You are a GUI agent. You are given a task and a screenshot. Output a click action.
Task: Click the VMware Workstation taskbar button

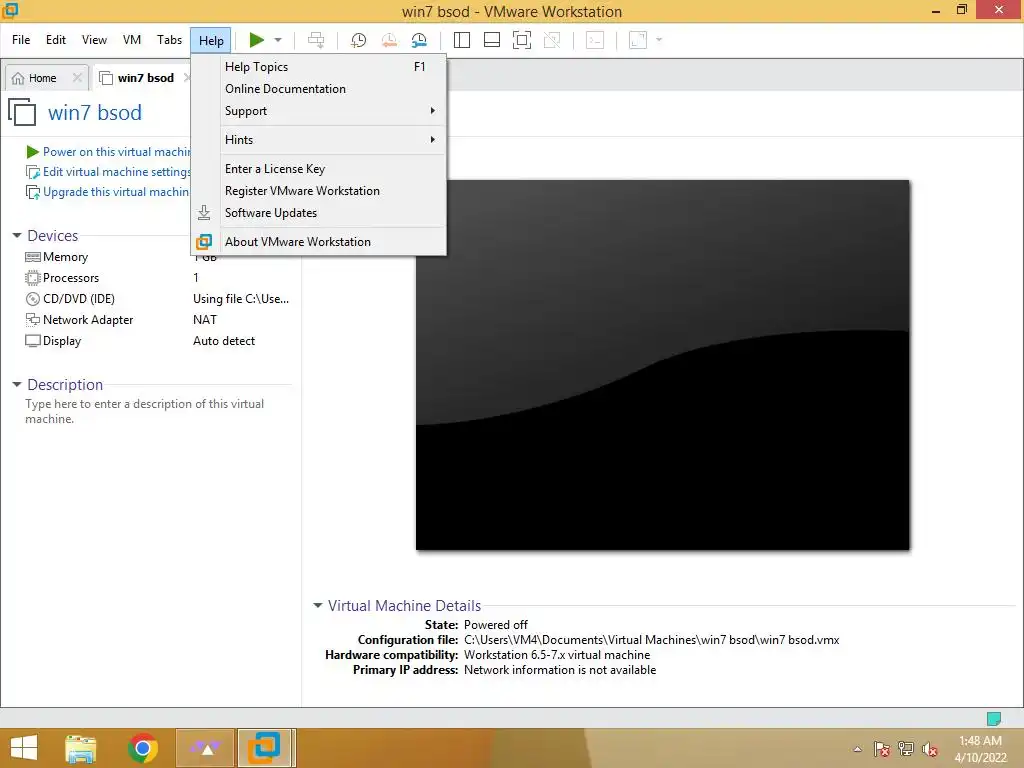266,748
